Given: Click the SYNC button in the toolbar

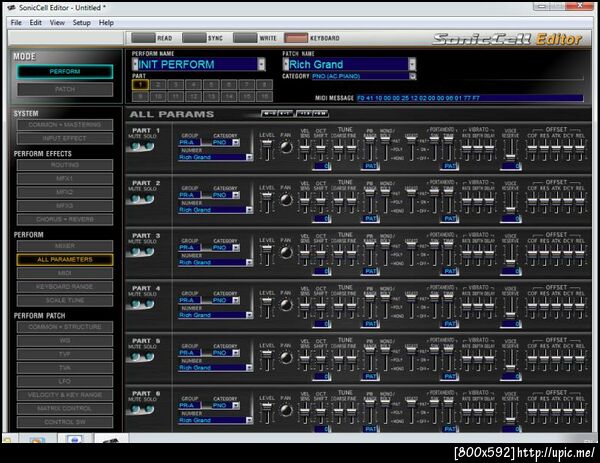Looking at the screenshot, I should point(194,38).
